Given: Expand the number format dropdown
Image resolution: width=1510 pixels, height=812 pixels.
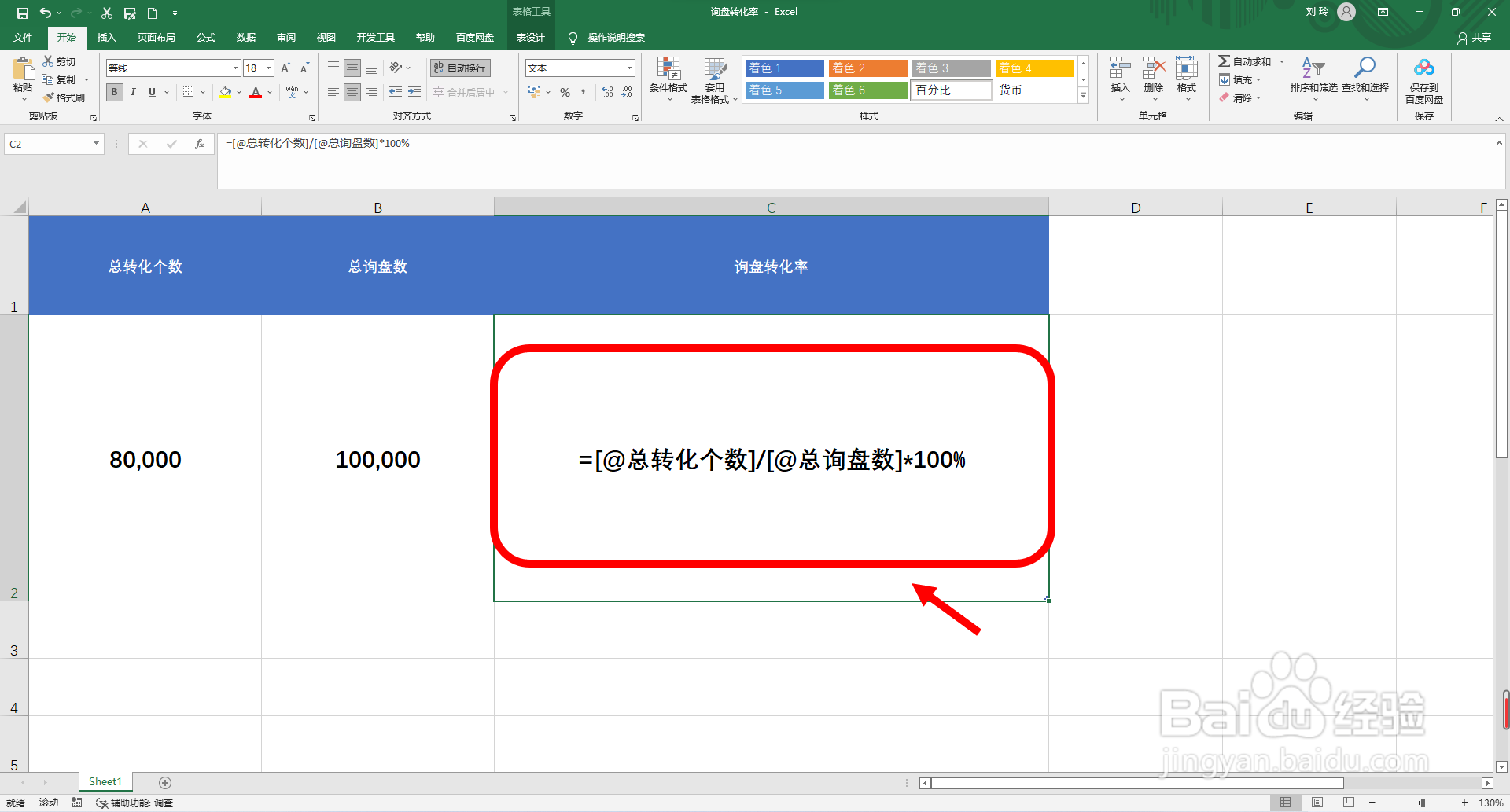Looking at the screenshot, I should click(629, 68).
